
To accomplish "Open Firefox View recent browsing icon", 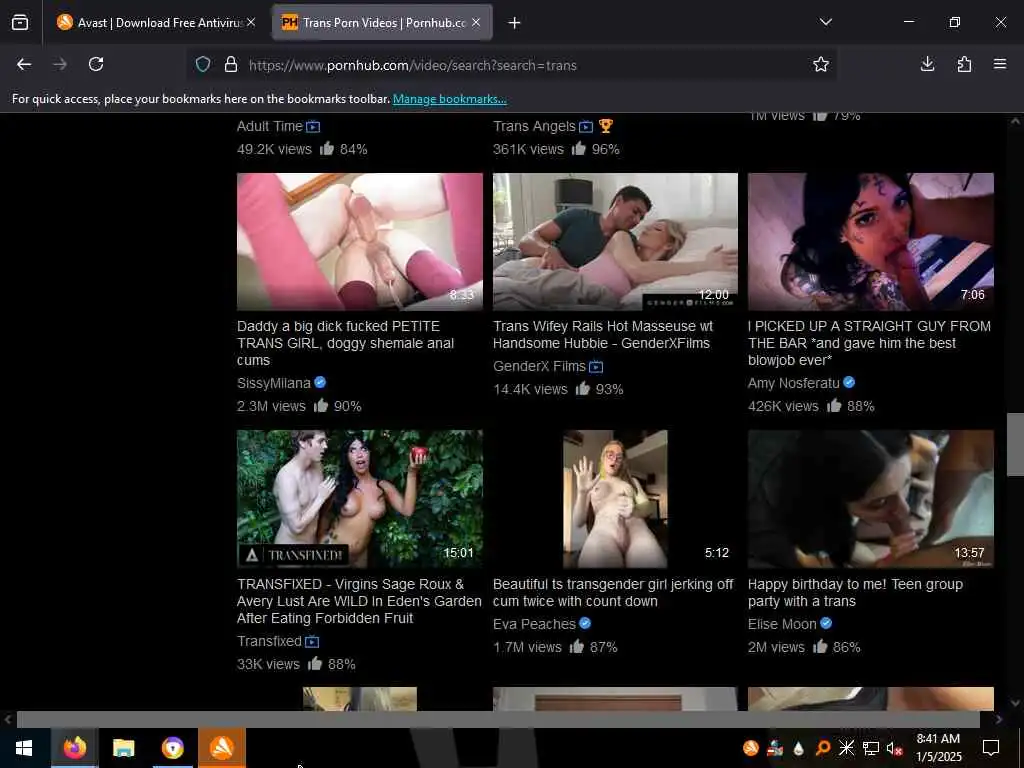I will pos(20,23).
